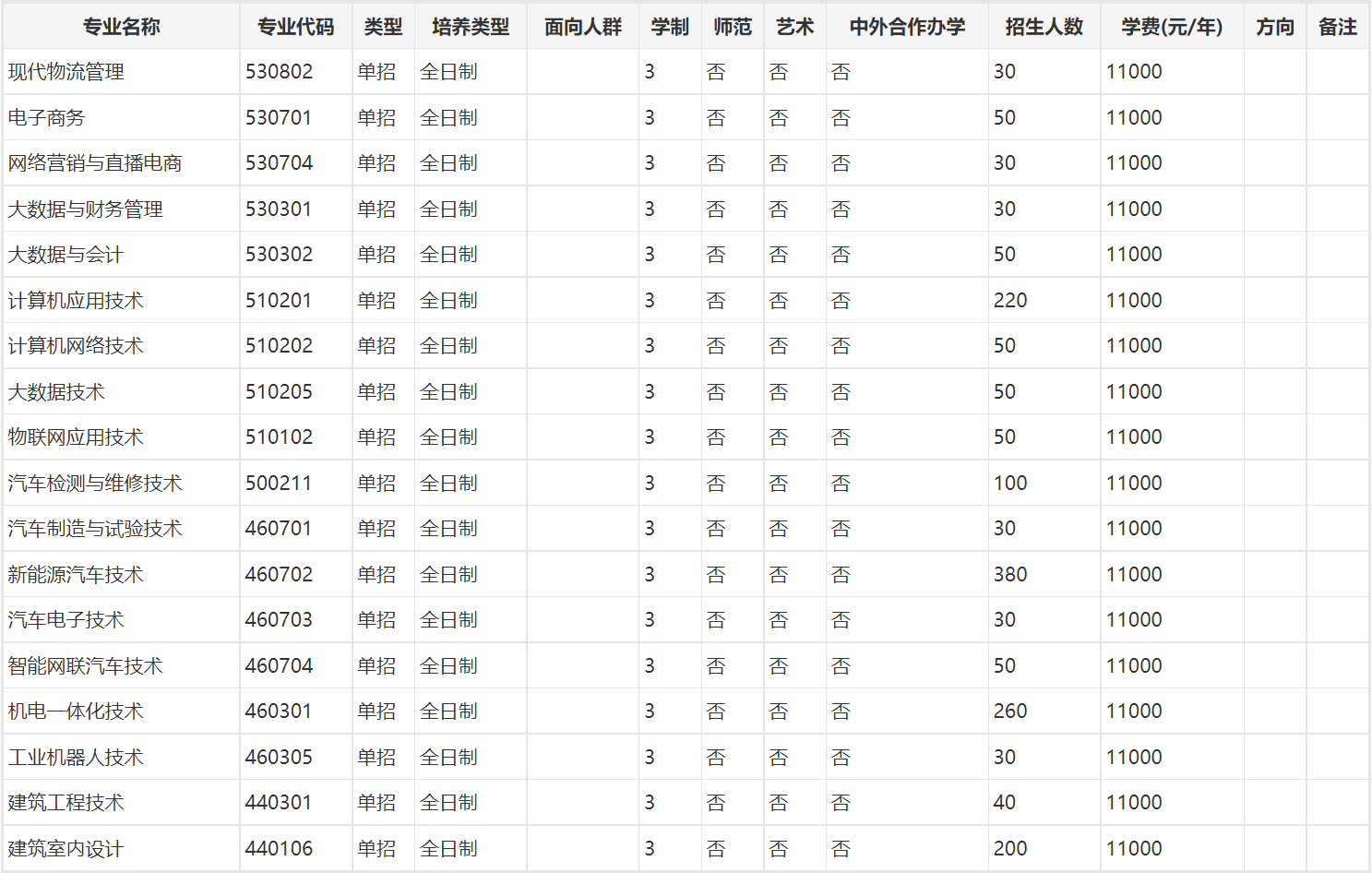Click major code 510202
Screen dimensions: 1372x873
pyautogui.click(x=279, y=346)
